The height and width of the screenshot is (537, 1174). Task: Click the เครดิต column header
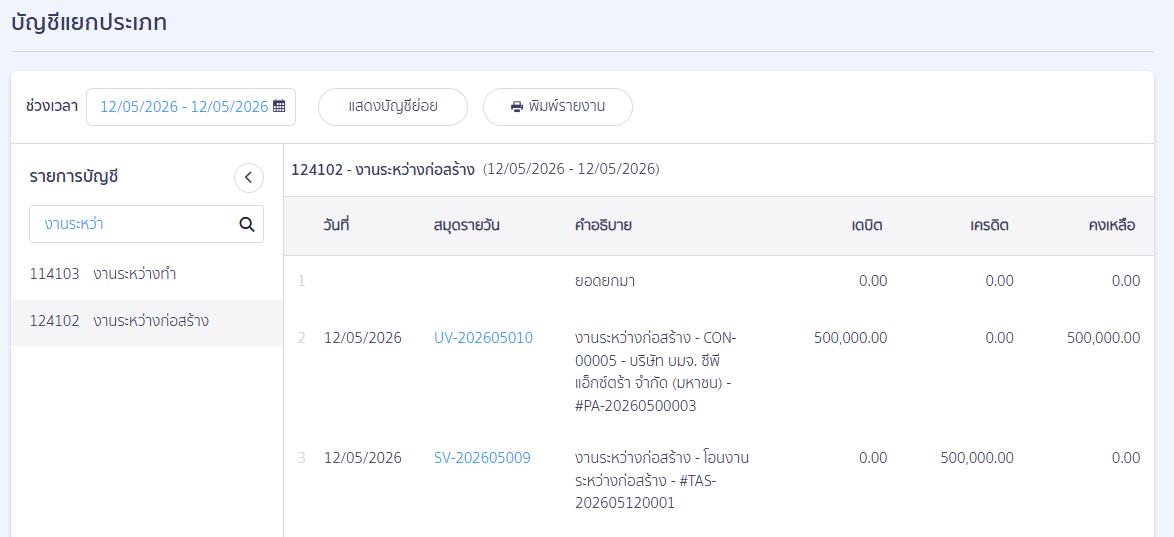point(989,225)
